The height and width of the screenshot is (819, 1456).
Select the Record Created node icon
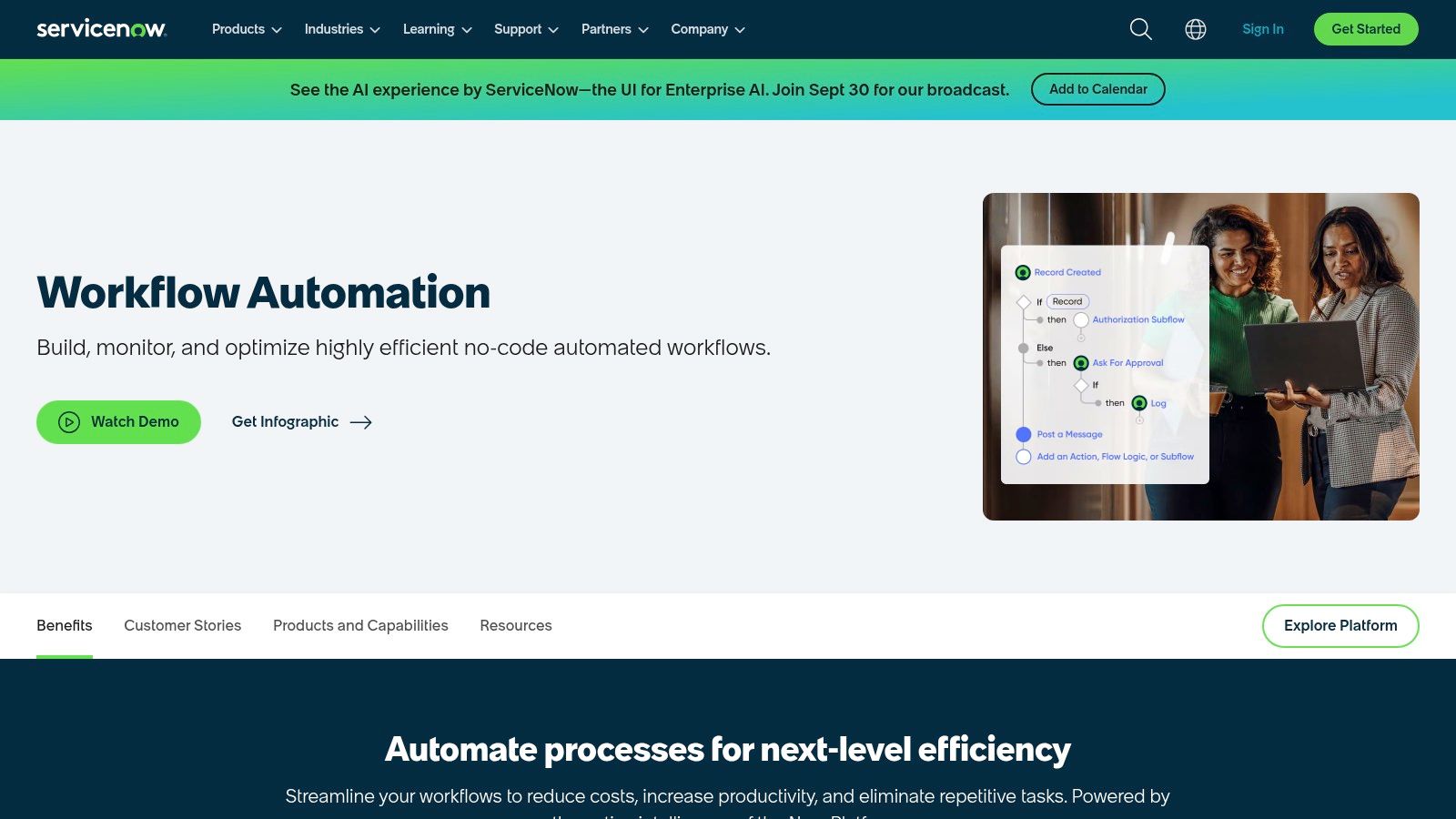[1023, 271]
